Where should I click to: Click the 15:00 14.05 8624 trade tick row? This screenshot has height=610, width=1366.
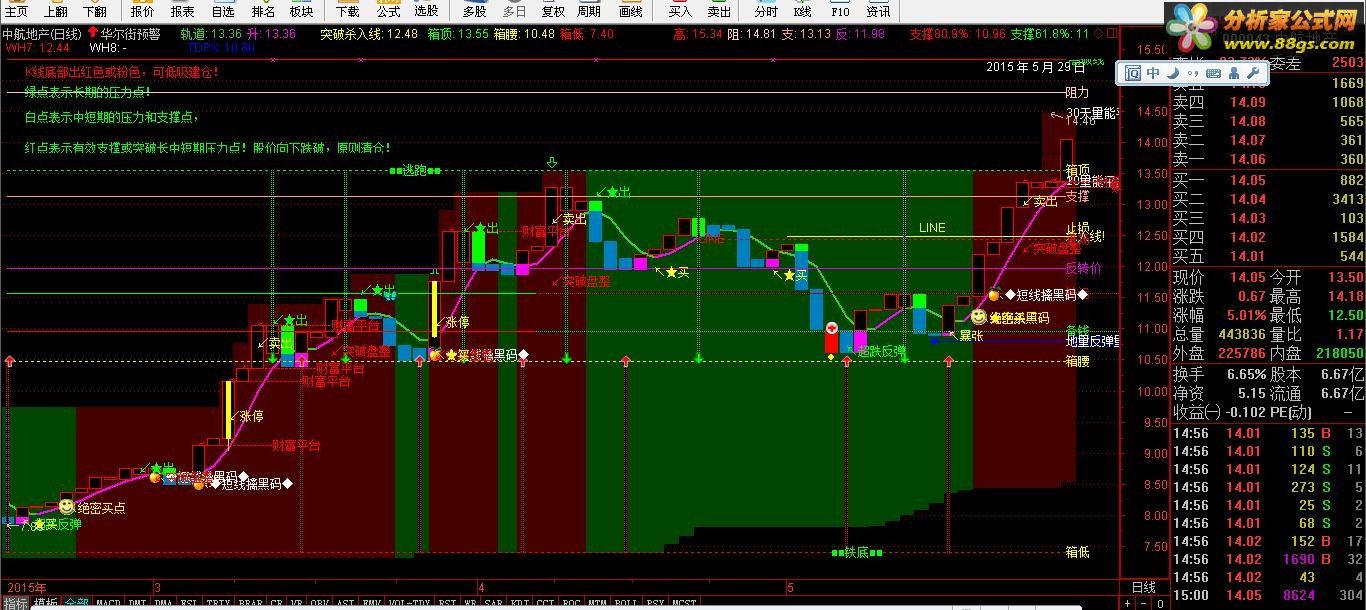(1268, 596)
